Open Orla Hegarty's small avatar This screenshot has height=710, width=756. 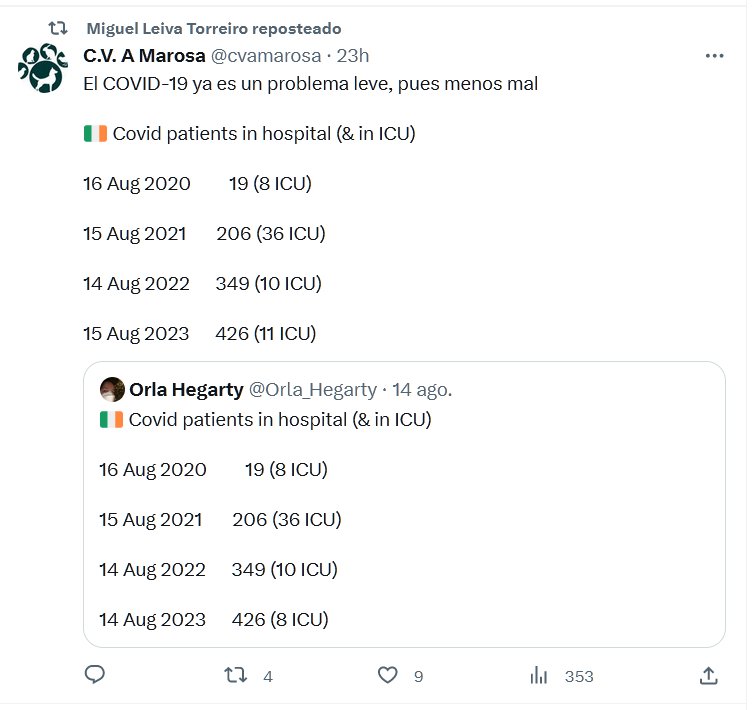click(x=112, y=390)
